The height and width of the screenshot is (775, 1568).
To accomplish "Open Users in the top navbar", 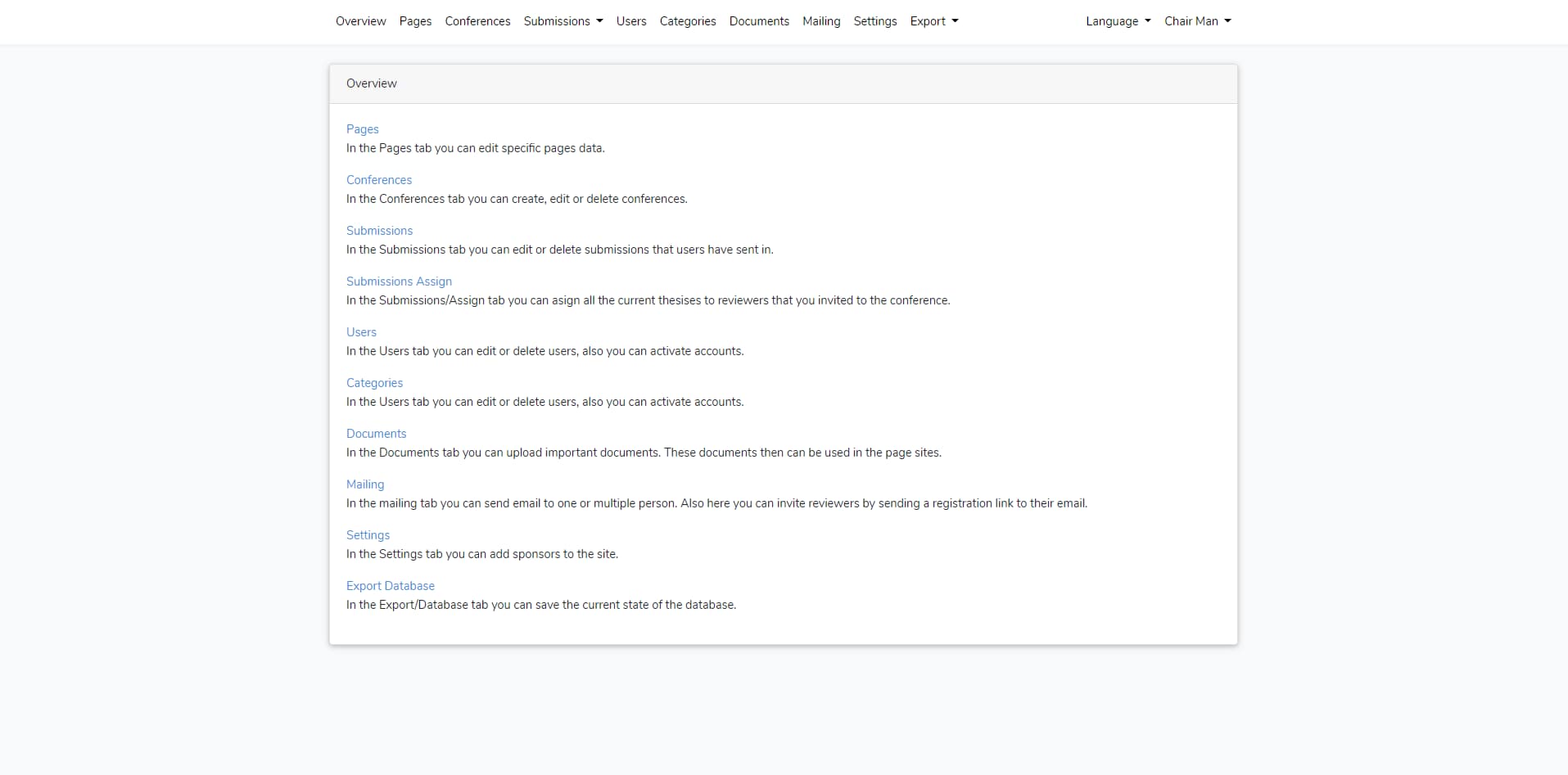I will [x=631, y=21].
